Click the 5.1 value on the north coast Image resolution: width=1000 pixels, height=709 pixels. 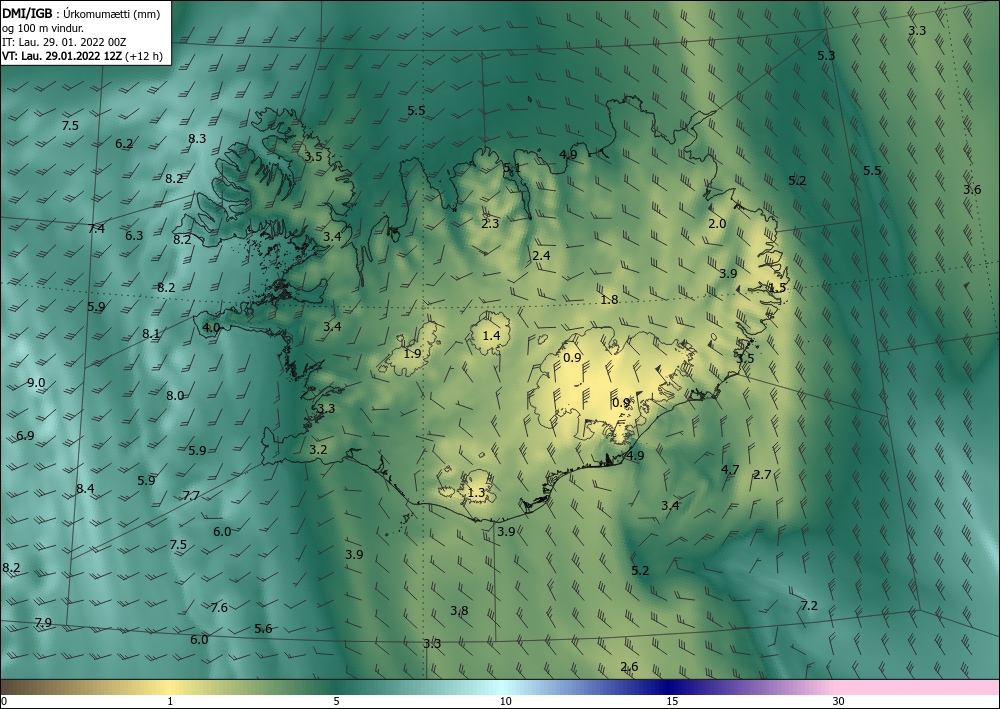point(512,168)
